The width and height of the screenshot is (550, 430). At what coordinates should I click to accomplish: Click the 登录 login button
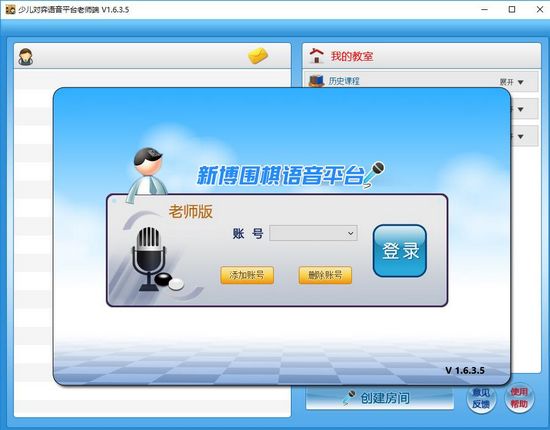(x=400, y=251)
